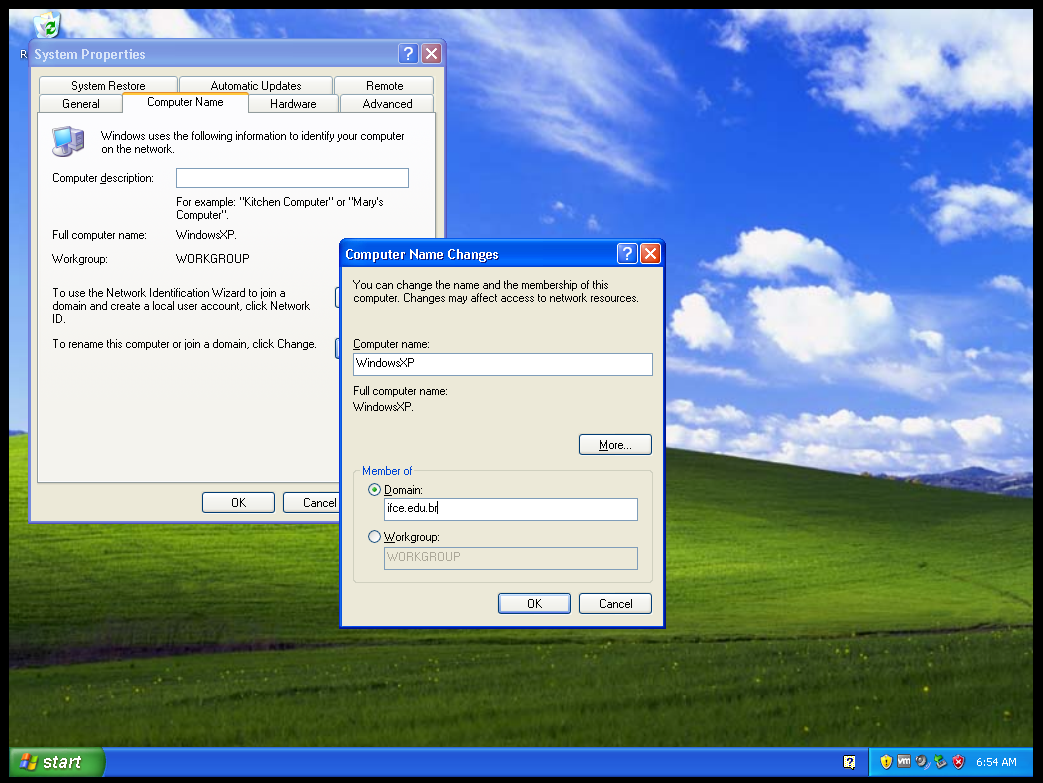Click the computer icon in System Properties
This screenshot has width=1043, height=783.
(x=68, y=141)
